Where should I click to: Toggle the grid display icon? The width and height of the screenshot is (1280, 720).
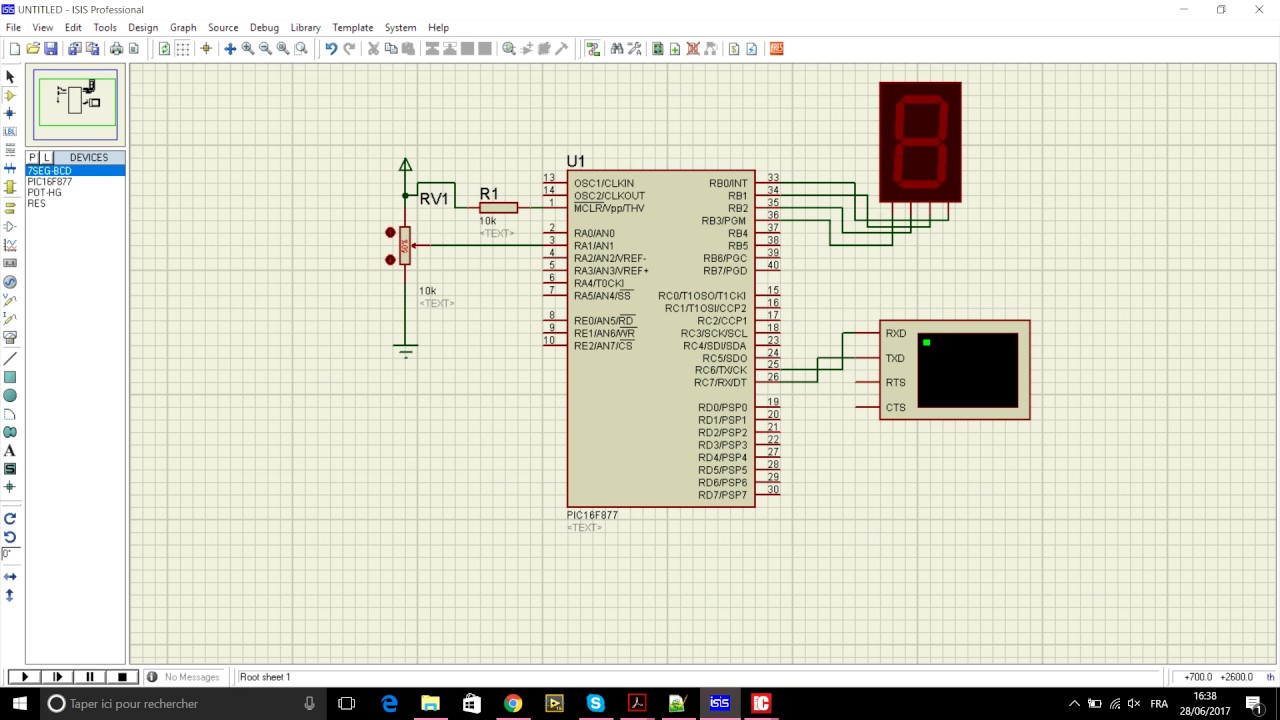183,48
